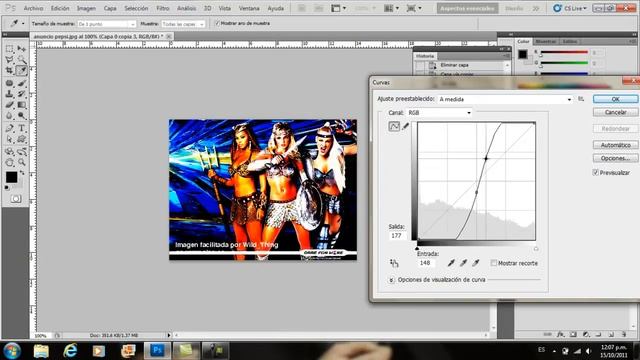Click Cancelar in the Curvas dialog
640x360 pixels.
point(616,112)
